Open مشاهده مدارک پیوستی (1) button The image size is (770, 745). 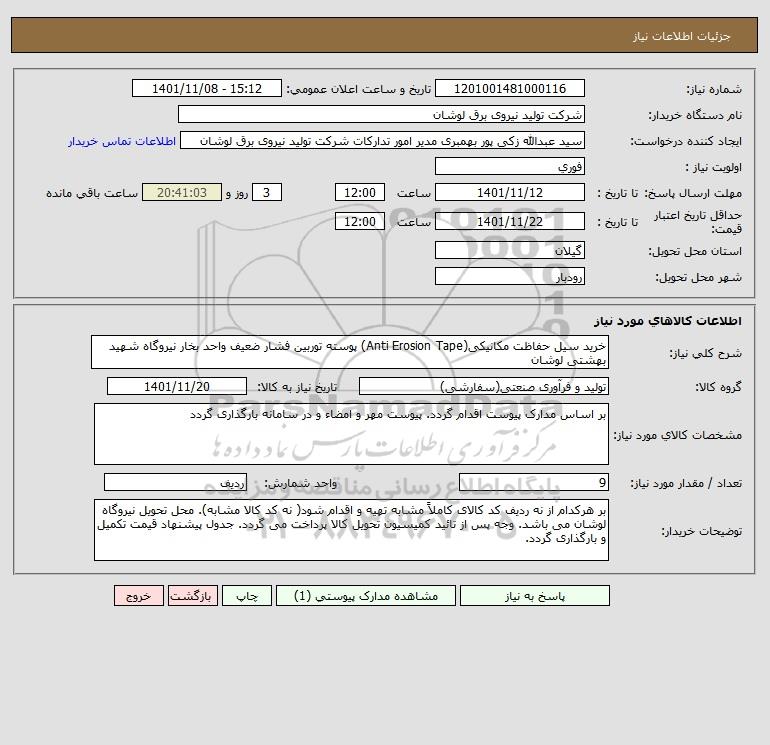tap(366, 596)
